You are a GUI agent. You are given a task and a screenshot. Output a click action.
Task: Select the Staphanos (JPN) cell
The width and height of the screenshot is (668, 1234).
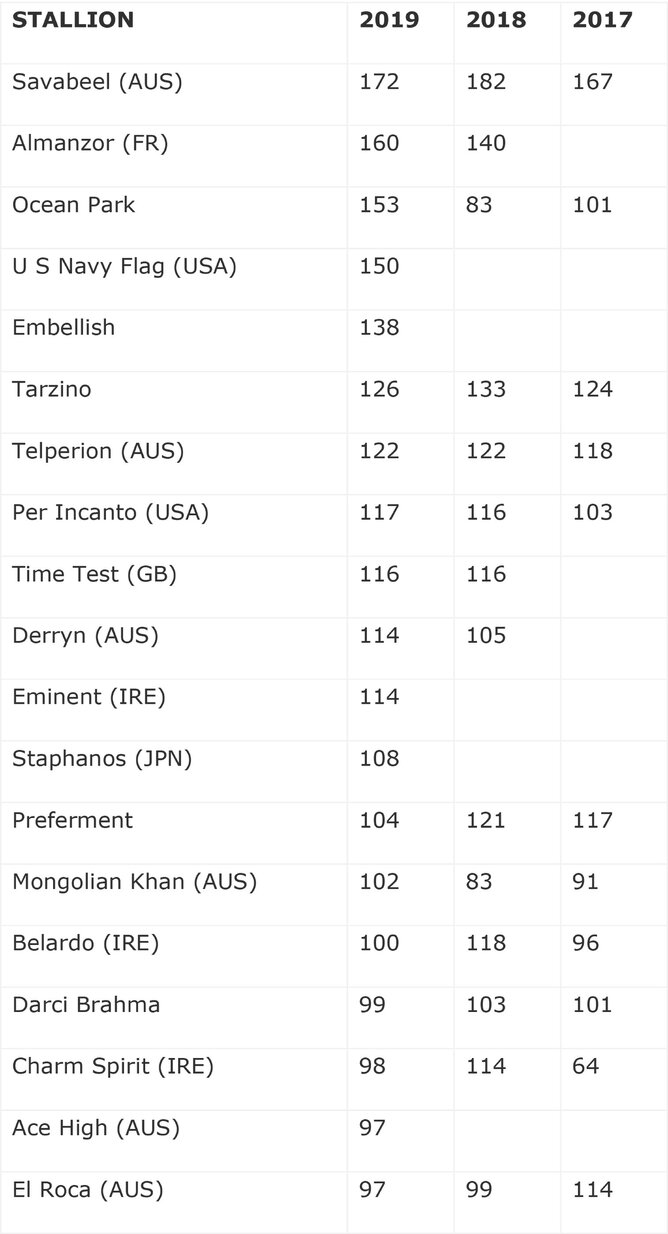coord(102,758)
